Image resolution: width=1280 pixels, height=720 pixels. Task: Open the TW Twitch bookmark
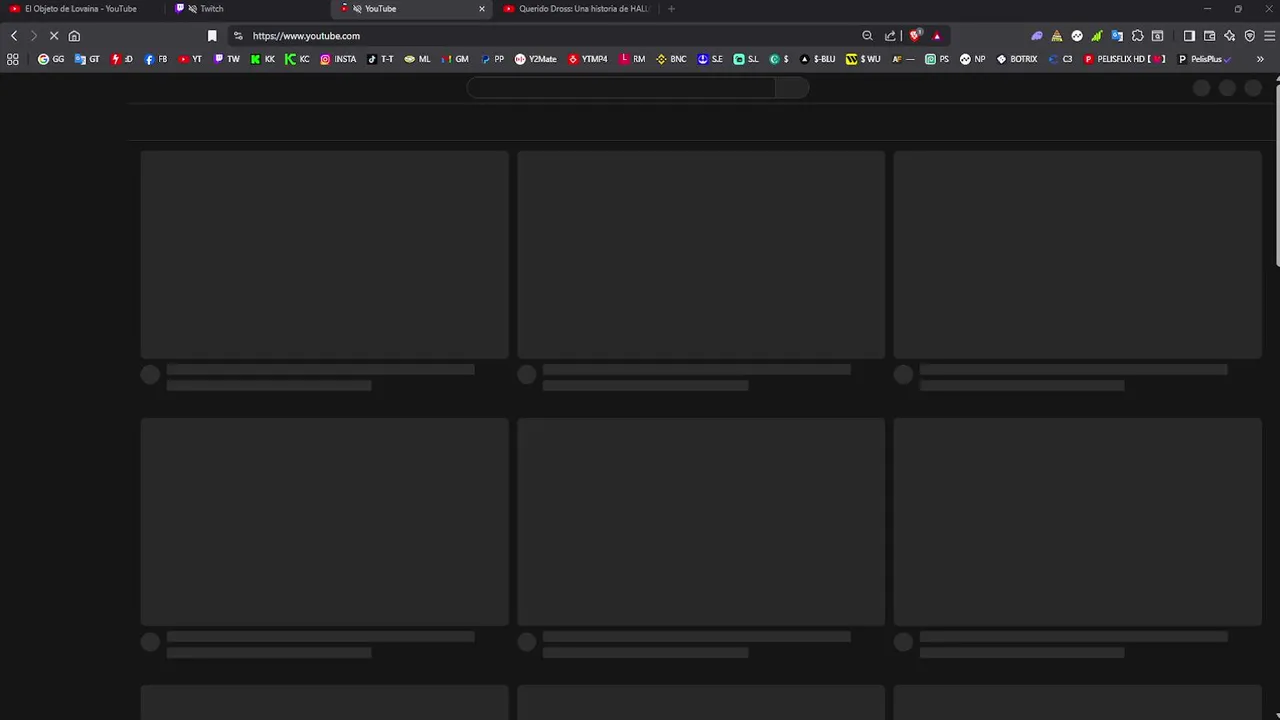227,59
